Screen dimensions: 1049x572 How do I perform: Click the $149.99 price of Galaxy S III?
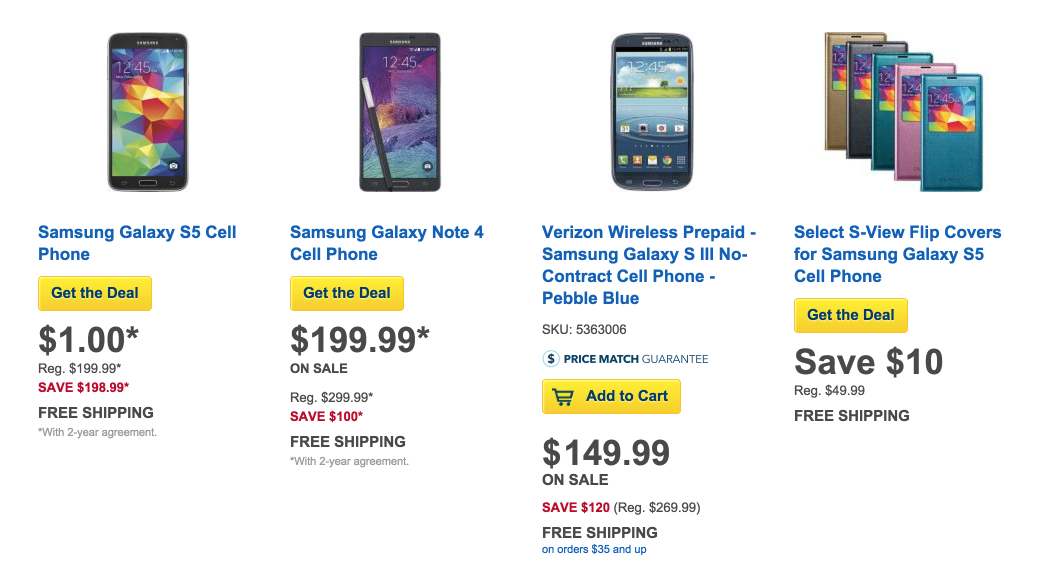[606, 453]
